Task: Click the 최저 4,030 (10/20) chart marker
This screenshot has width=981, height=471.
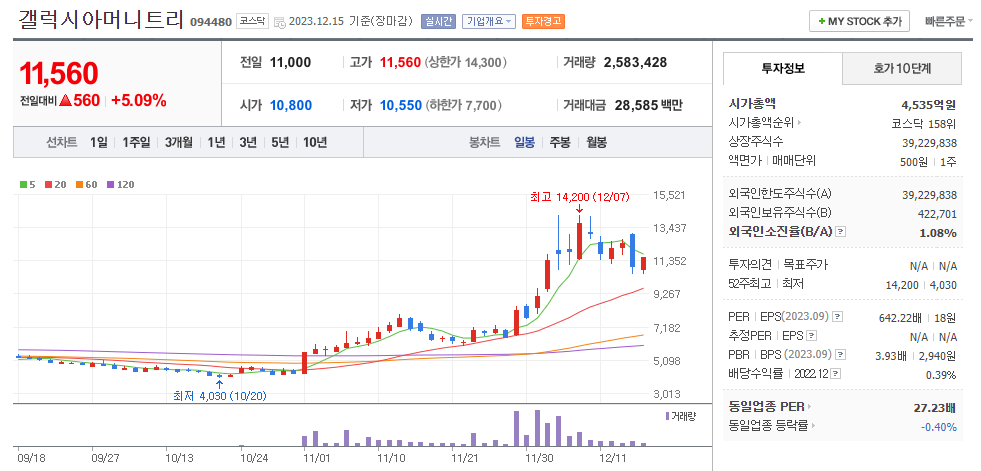Action: (x=220, y=395)
